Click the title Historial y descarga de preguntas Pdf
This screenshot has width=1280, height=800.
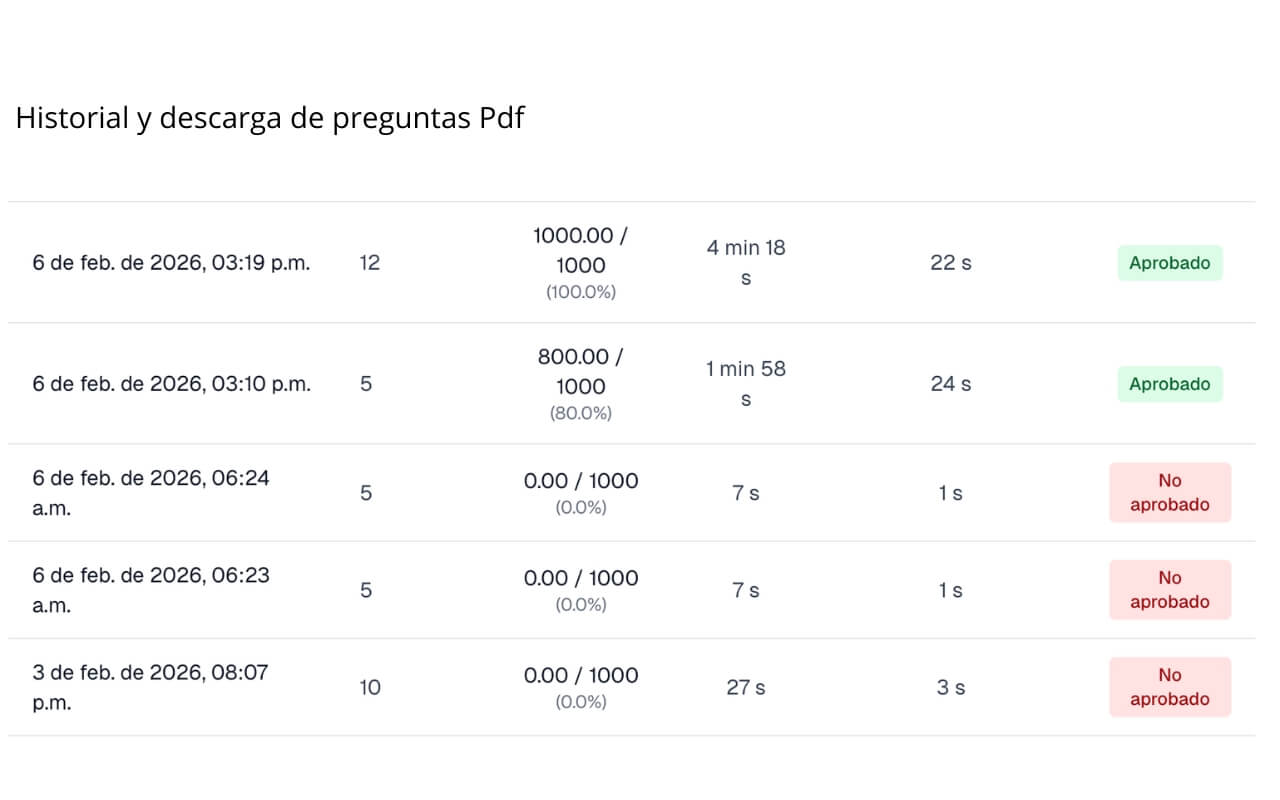tap(269, 117)
